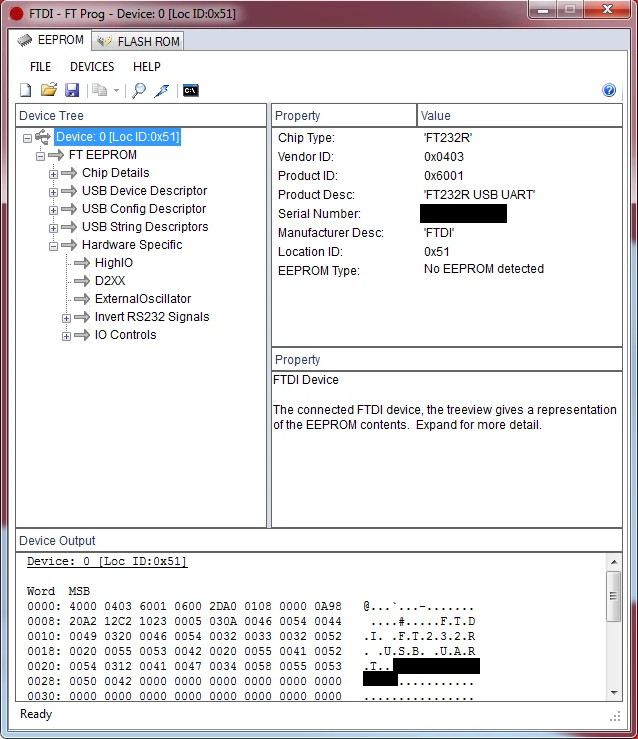Viewport: 638px width, 739px height.
Task: Click the Property column header
Action: (x=344, y=115)
